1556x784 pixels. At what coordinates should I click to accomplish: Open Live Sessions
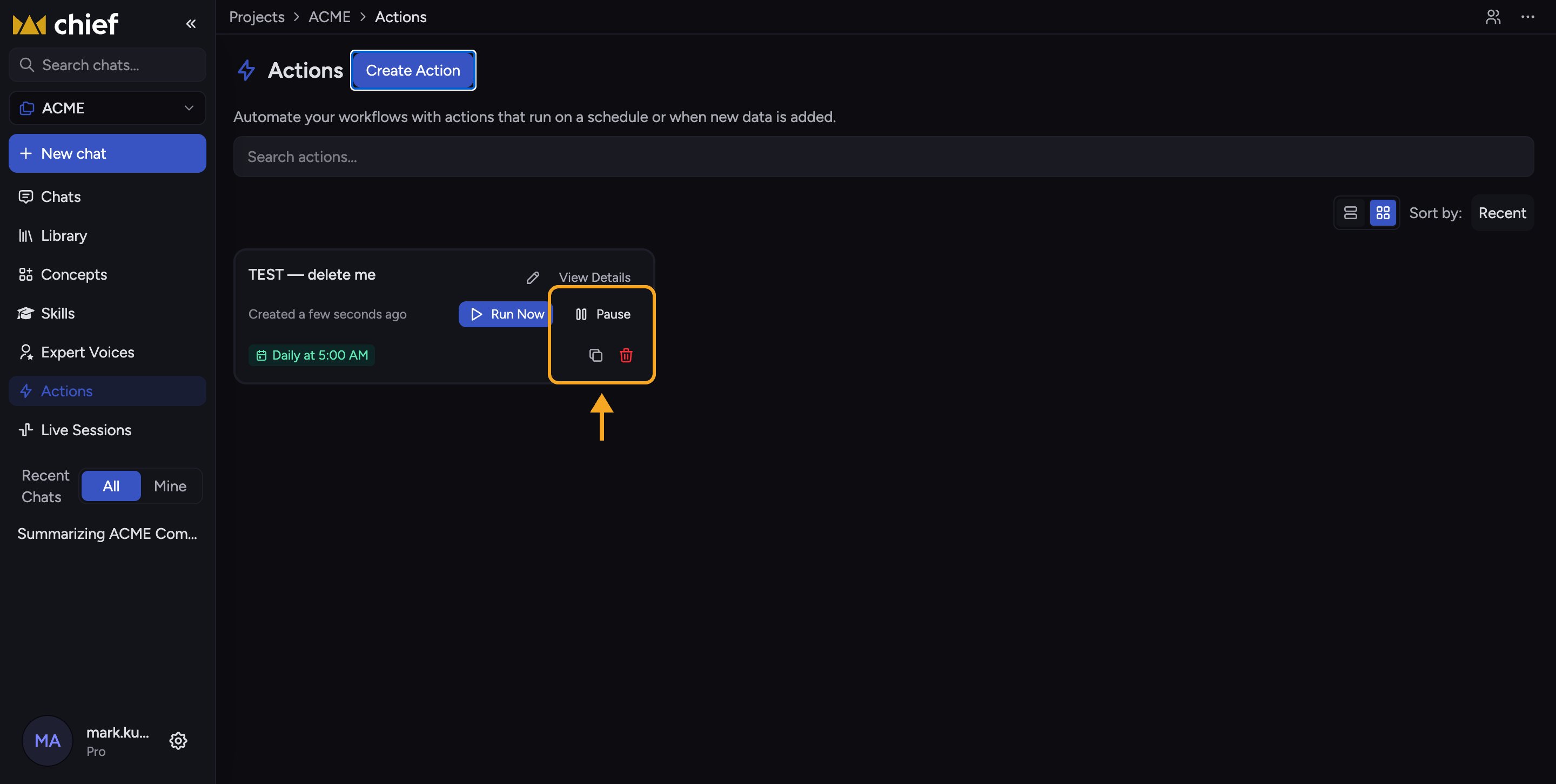(x=108, y=430)
